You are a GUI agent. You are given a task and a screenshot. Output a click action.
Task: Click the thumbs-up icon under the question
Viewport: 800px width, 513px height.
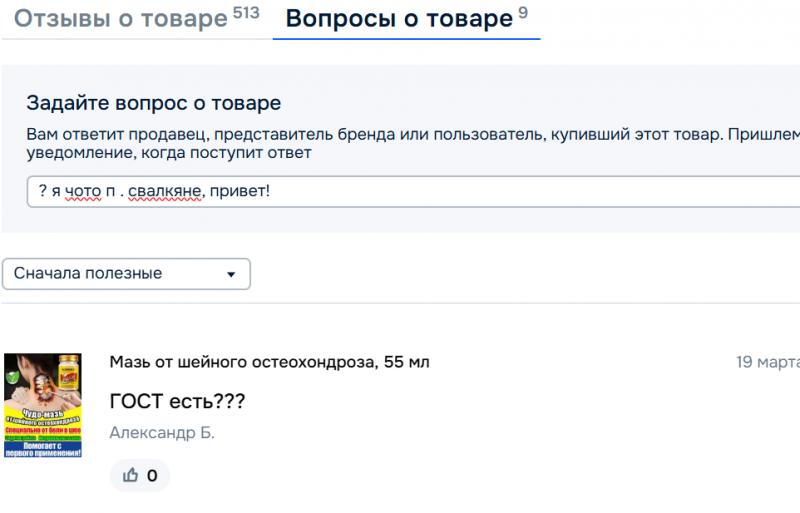pyautogui.click(x=130, y=476)
